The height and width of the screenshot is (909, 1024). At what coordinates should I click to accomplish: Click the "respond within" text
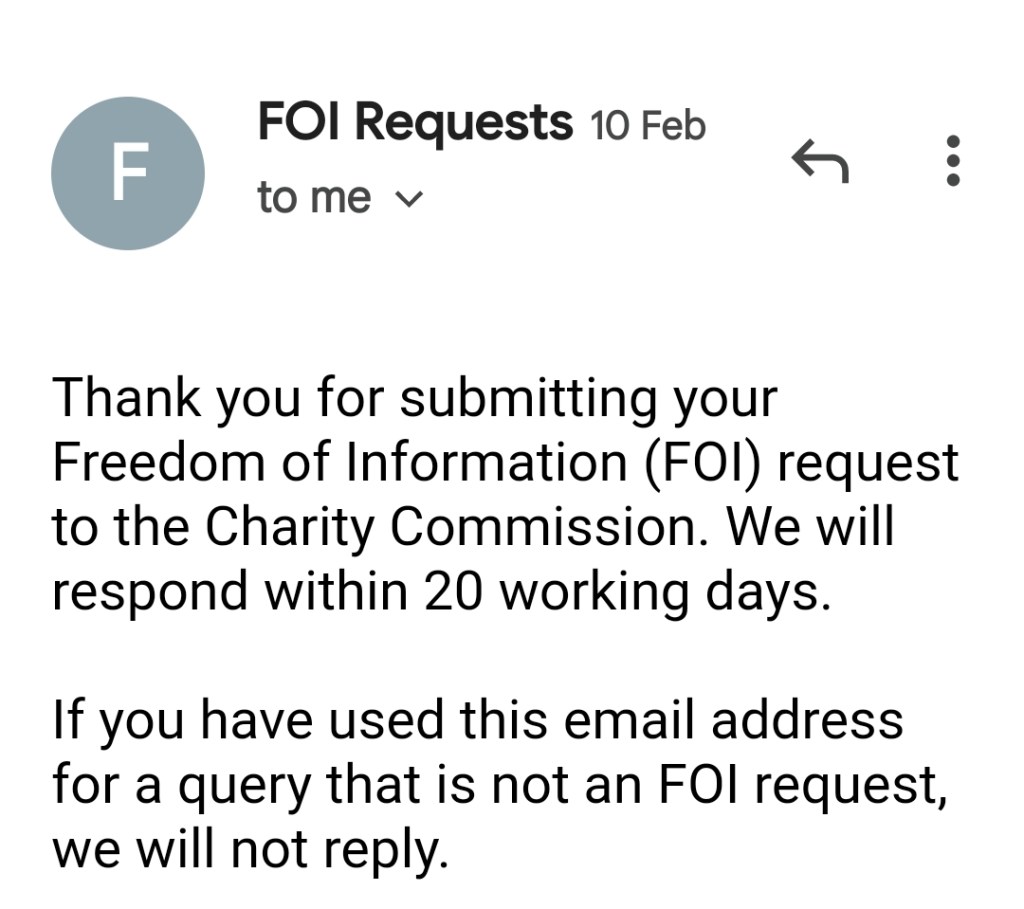tap(229, 592)
